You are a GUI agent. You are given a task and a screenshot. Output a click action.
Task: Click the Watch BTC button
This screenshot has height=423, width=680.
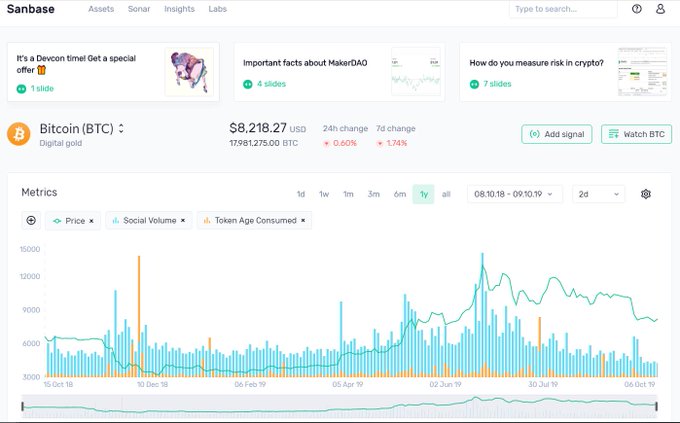637,134
